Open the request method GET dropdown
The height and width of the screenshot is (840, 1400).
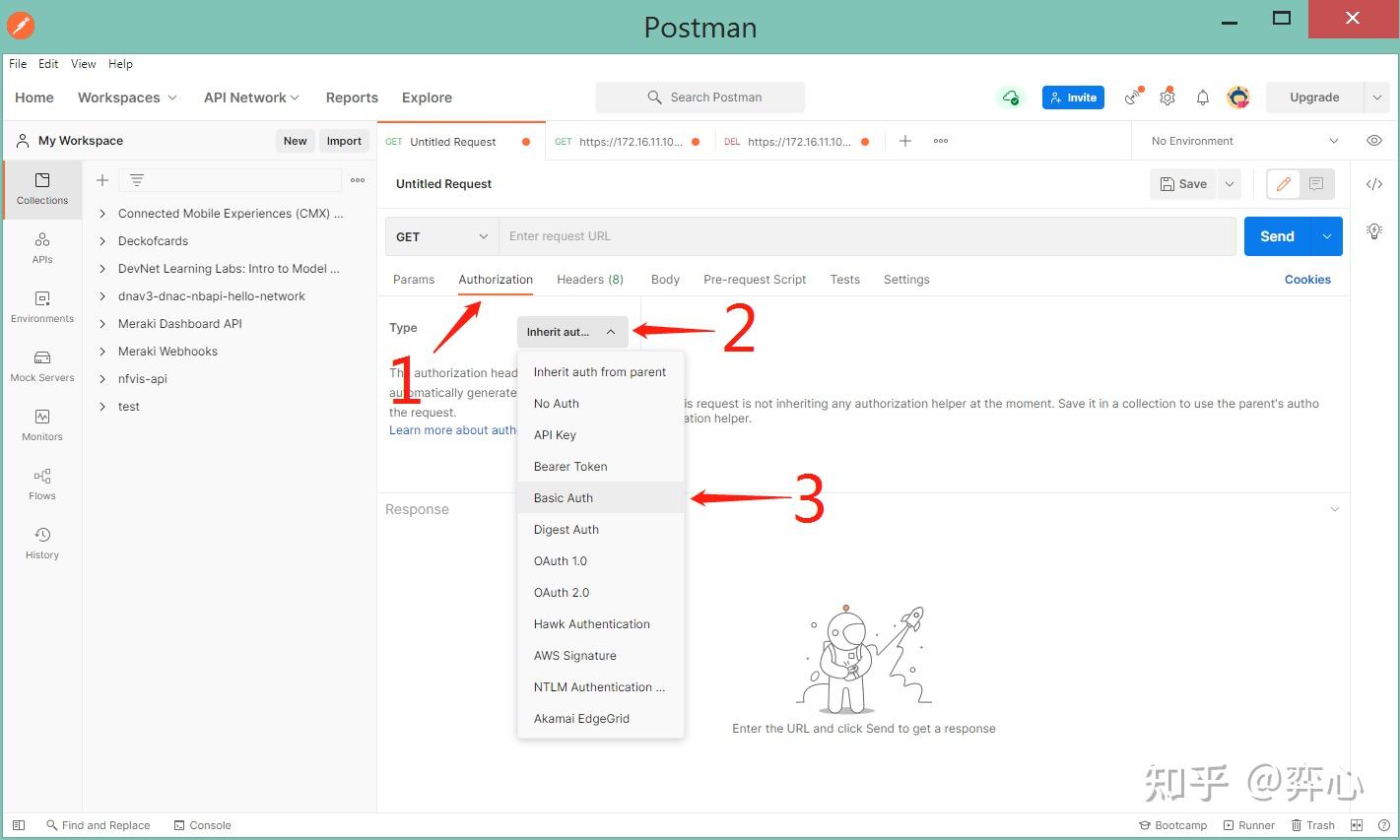coord(440,236)
